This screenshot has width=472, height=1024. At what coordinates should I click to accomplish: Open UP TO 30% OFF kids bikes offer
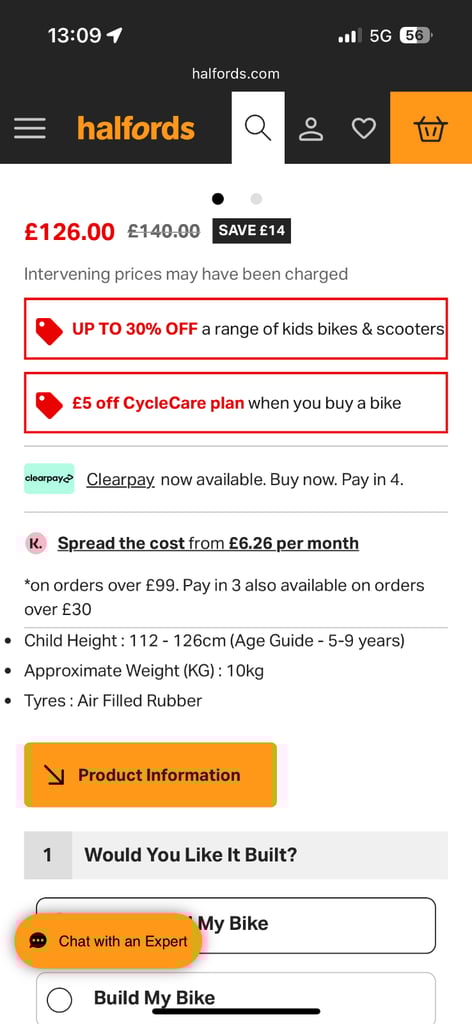236,328
